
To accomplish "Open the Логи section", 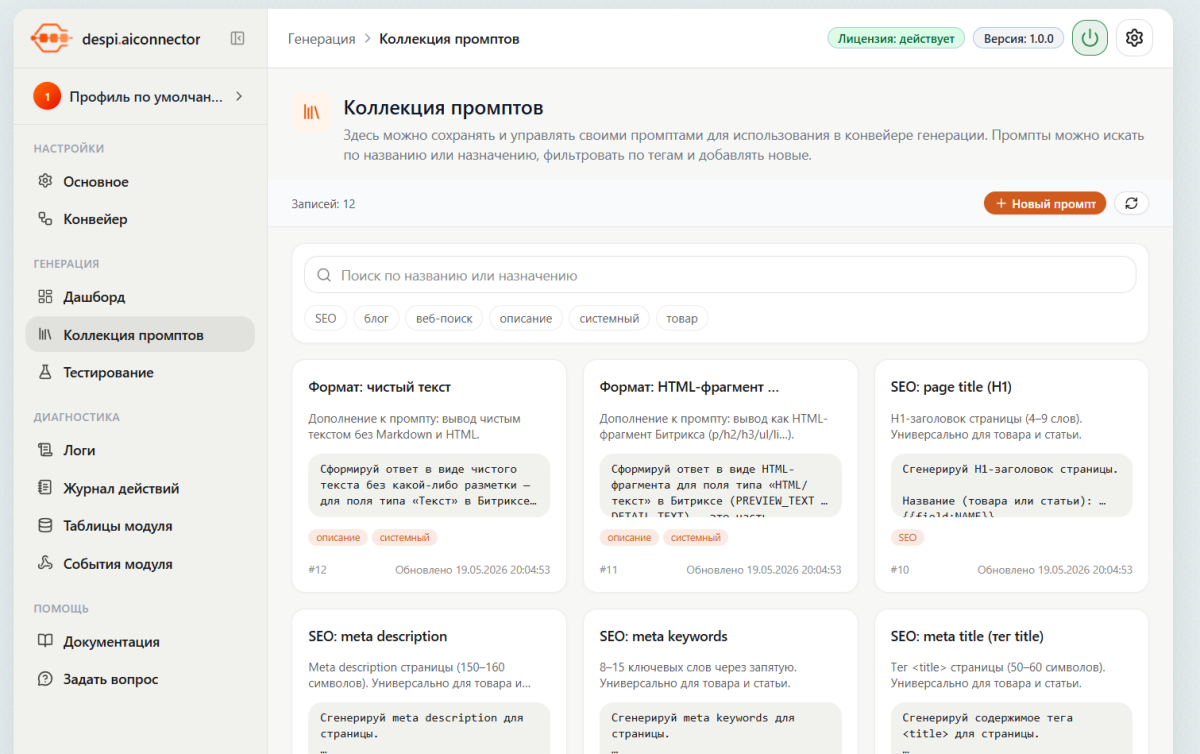I will pyautogui.click(x=140, y=450).
